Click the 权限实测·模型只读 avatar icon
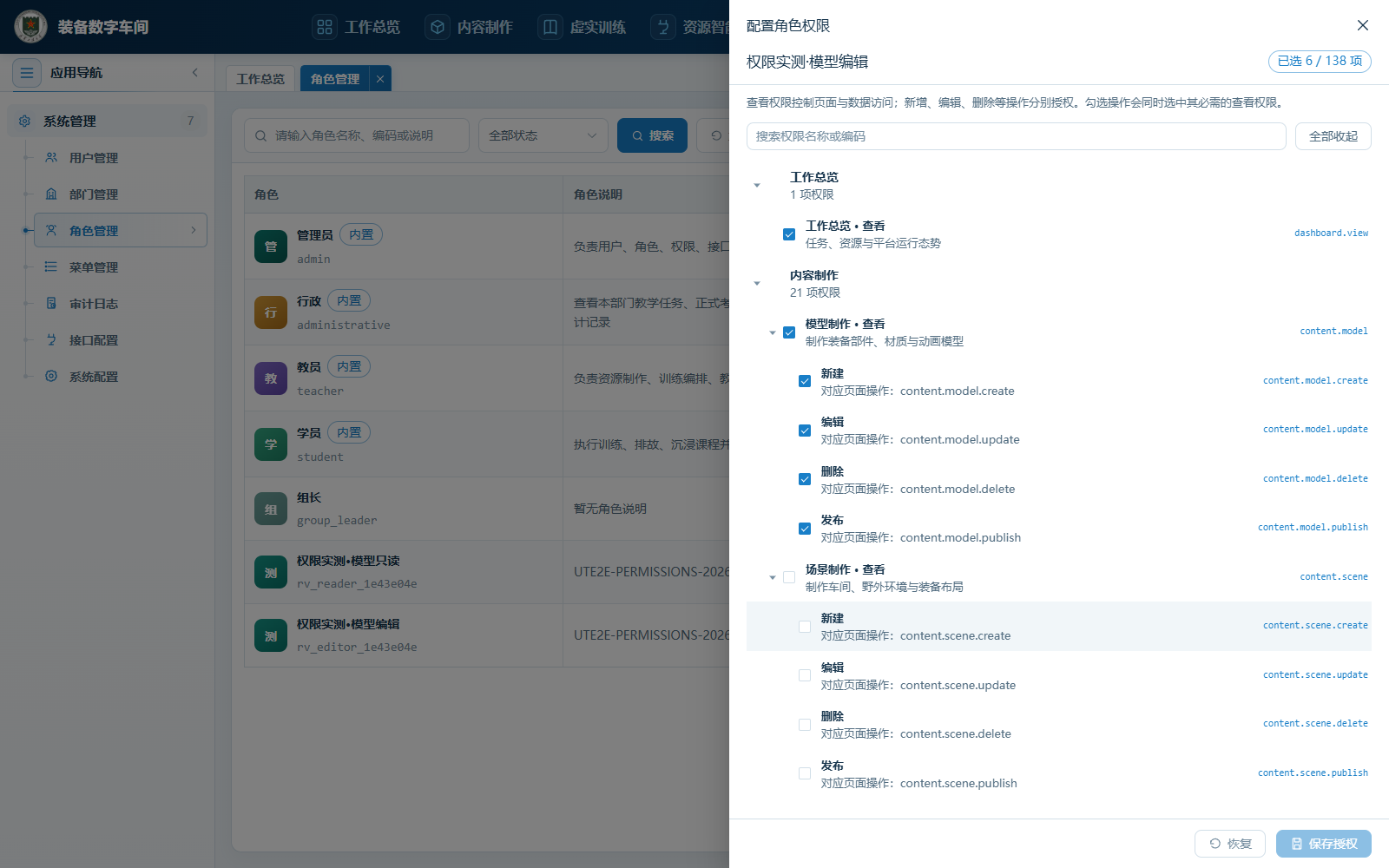This screenshot has height=868, width=1389. point(271,572)
